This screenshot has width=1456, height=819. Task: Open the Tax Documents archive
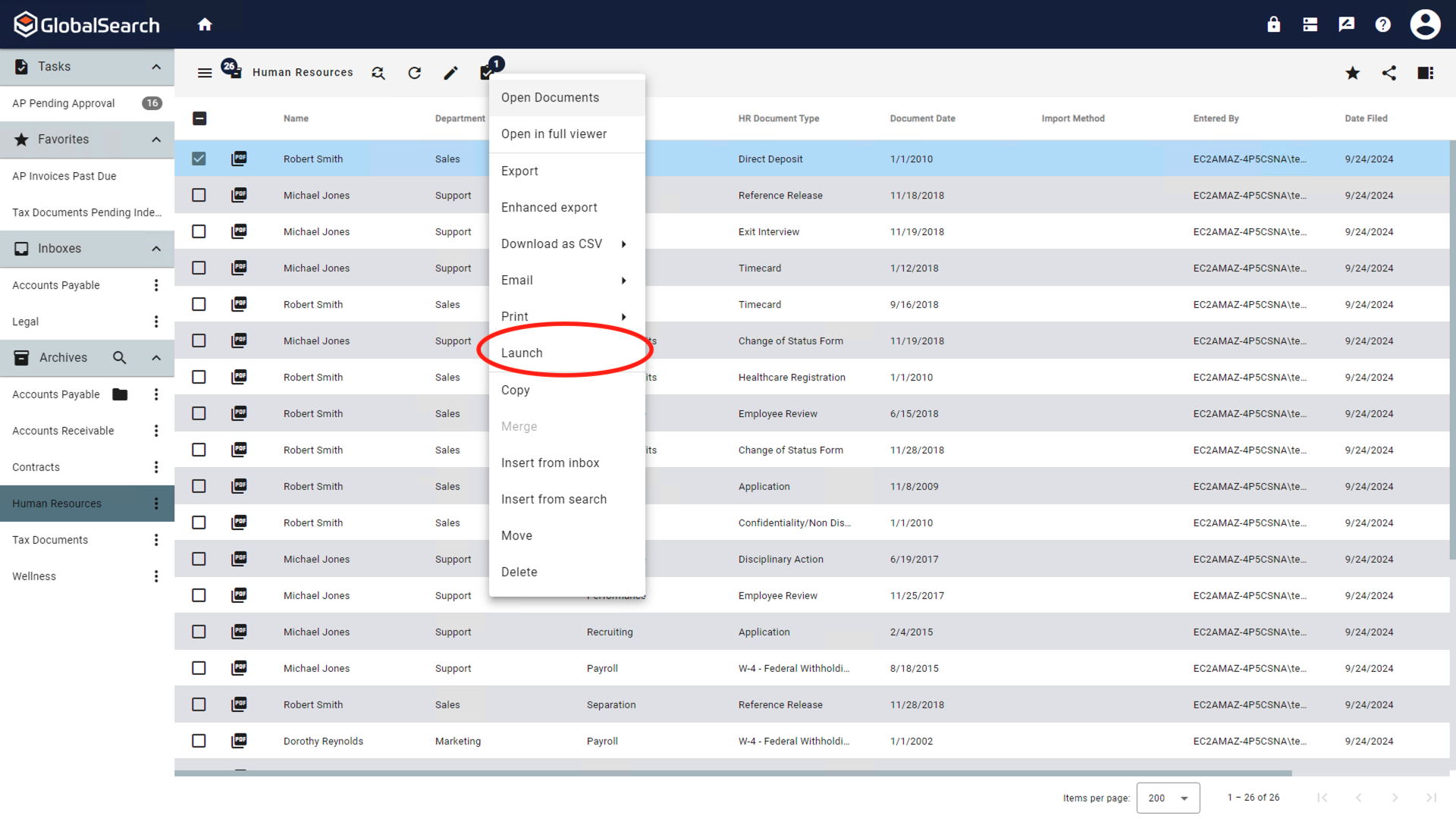tap(49, 539)
